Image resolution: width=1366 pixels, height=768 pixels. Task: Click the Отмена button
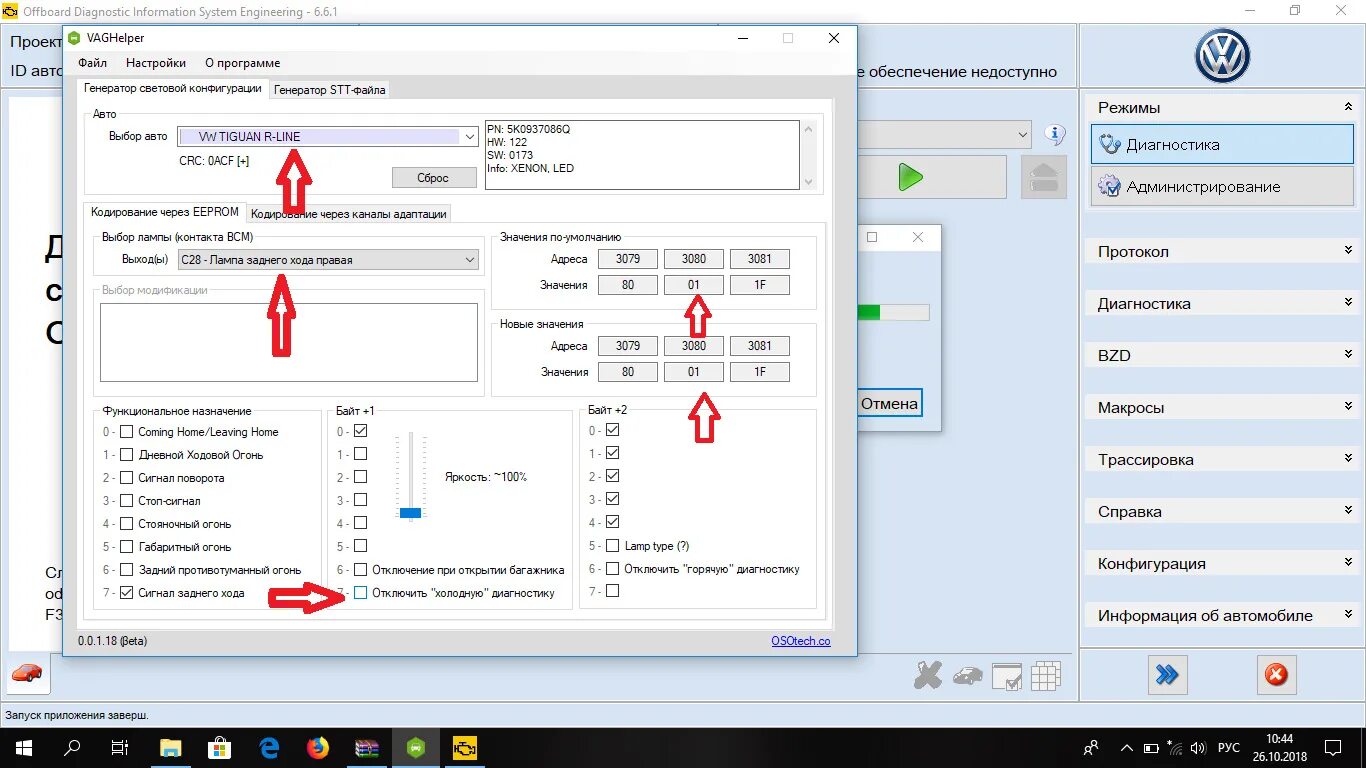(890, 404)
